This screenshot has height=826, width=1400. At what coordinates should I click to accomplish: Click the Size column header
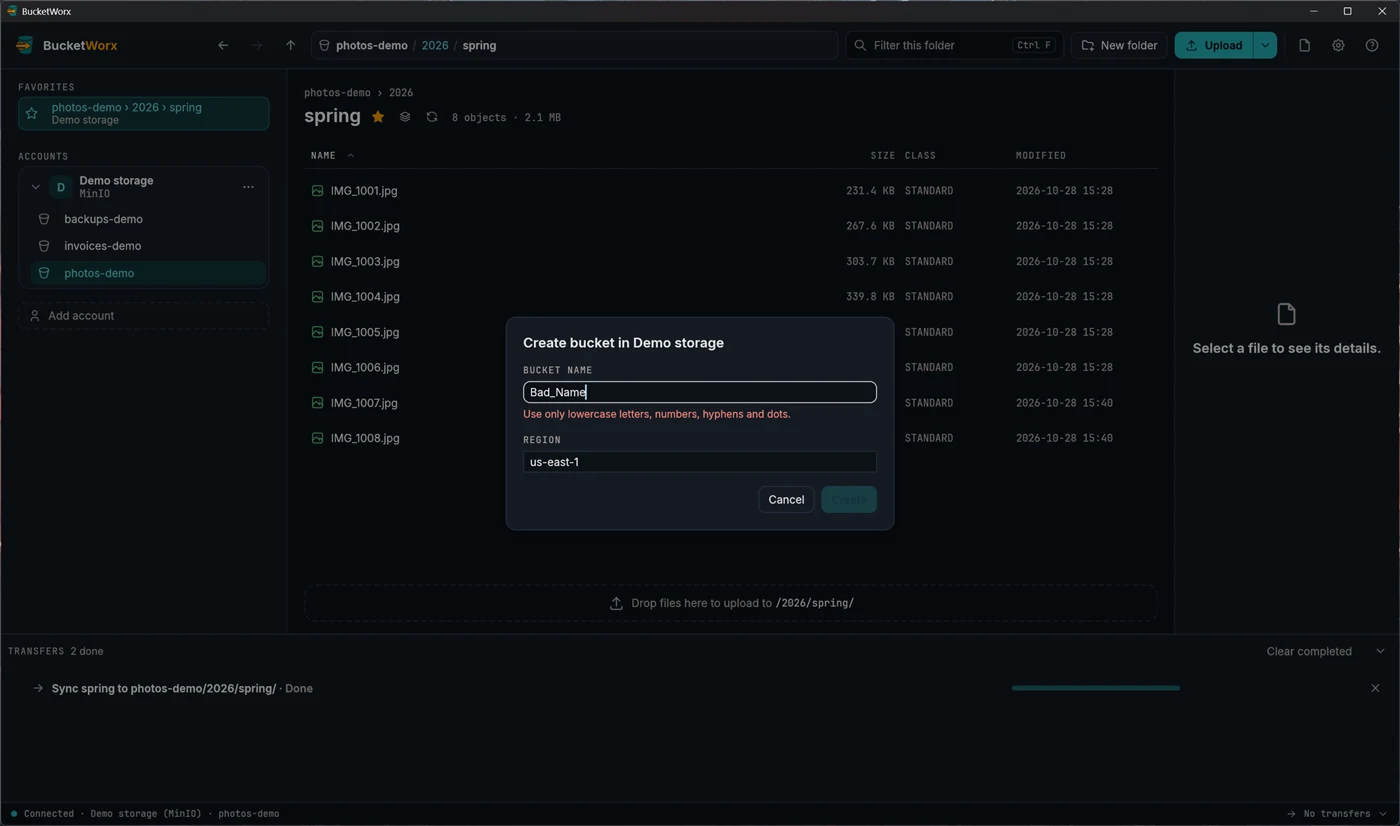tap(882, 155)
